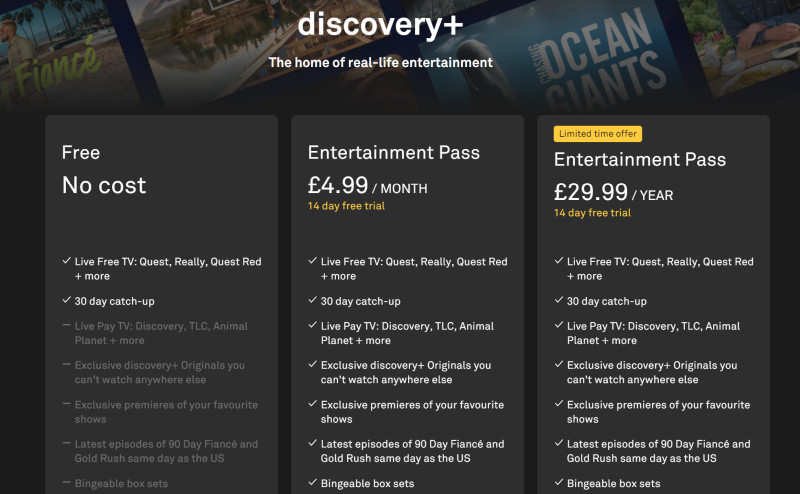Click Latest episodes of 90 Day Fiancé in yearly plan
800x494 pixels.
tap(659, 451)
